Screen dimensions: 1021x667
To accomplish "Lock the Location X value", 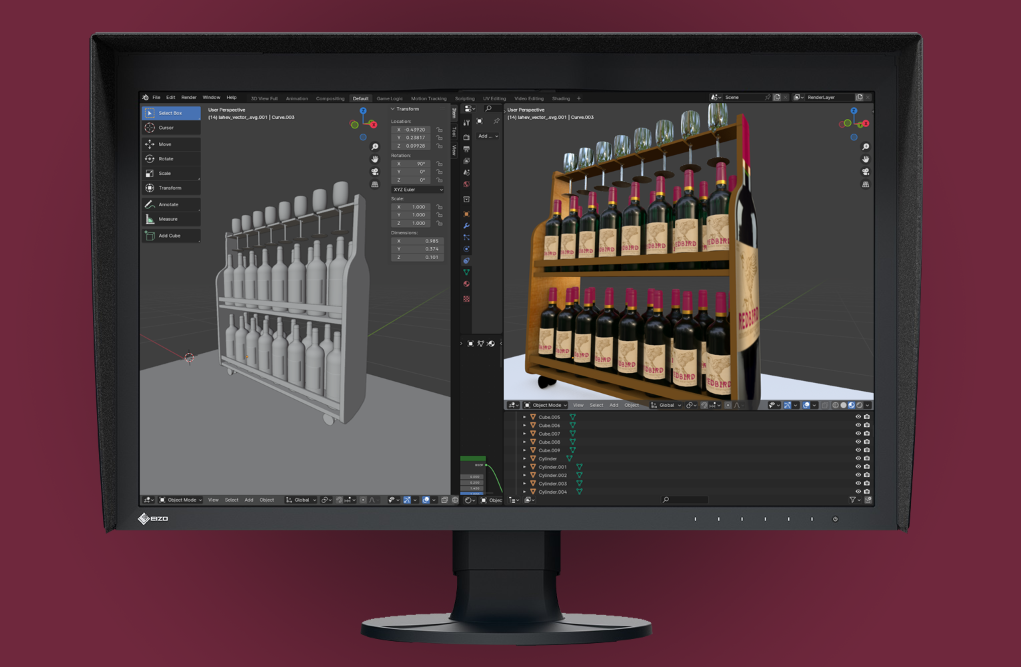I will point(440,130).
